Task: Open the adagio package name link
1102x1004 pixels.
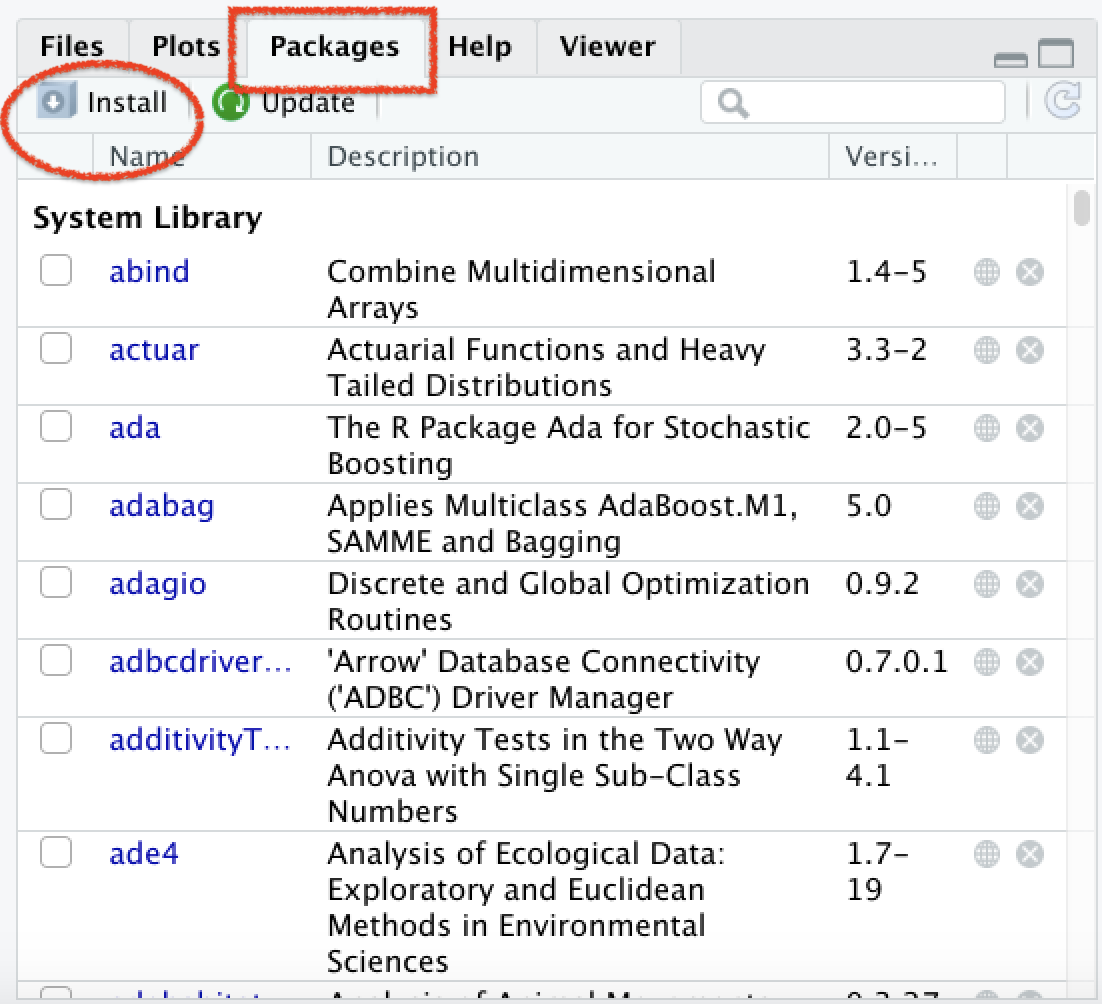Action: coord(157,585)
